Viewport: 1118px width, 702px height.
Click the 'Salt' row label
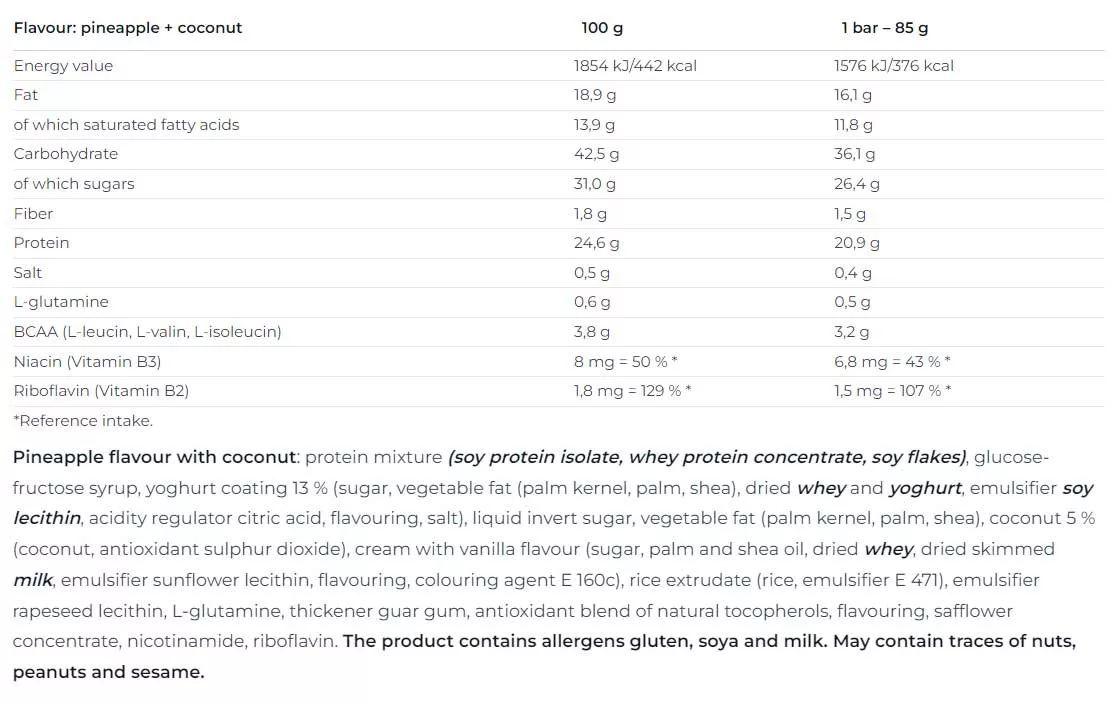[28, 273]
